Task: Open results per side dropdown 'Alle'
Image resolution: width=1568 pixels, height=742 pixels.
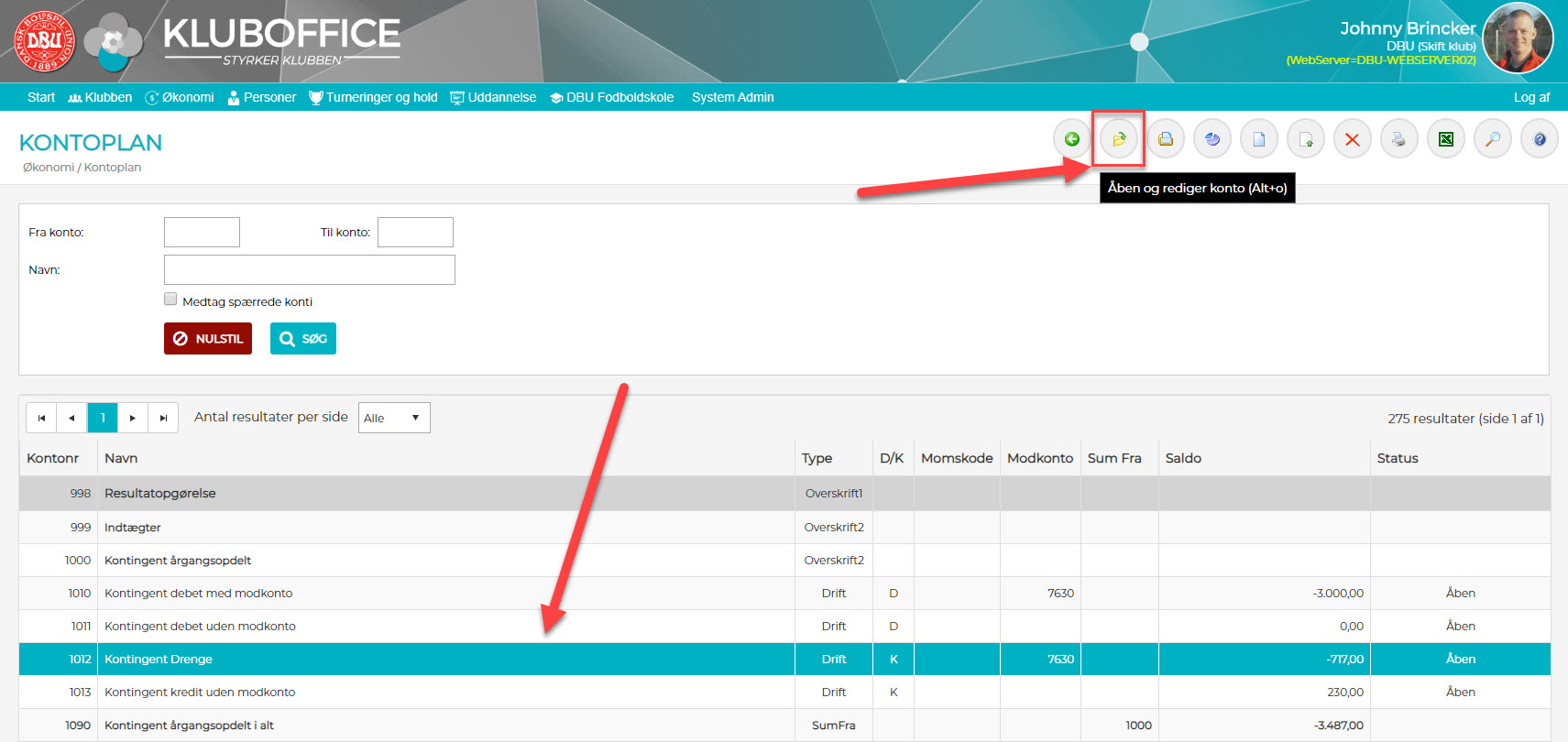Action: tap(393, 418)
